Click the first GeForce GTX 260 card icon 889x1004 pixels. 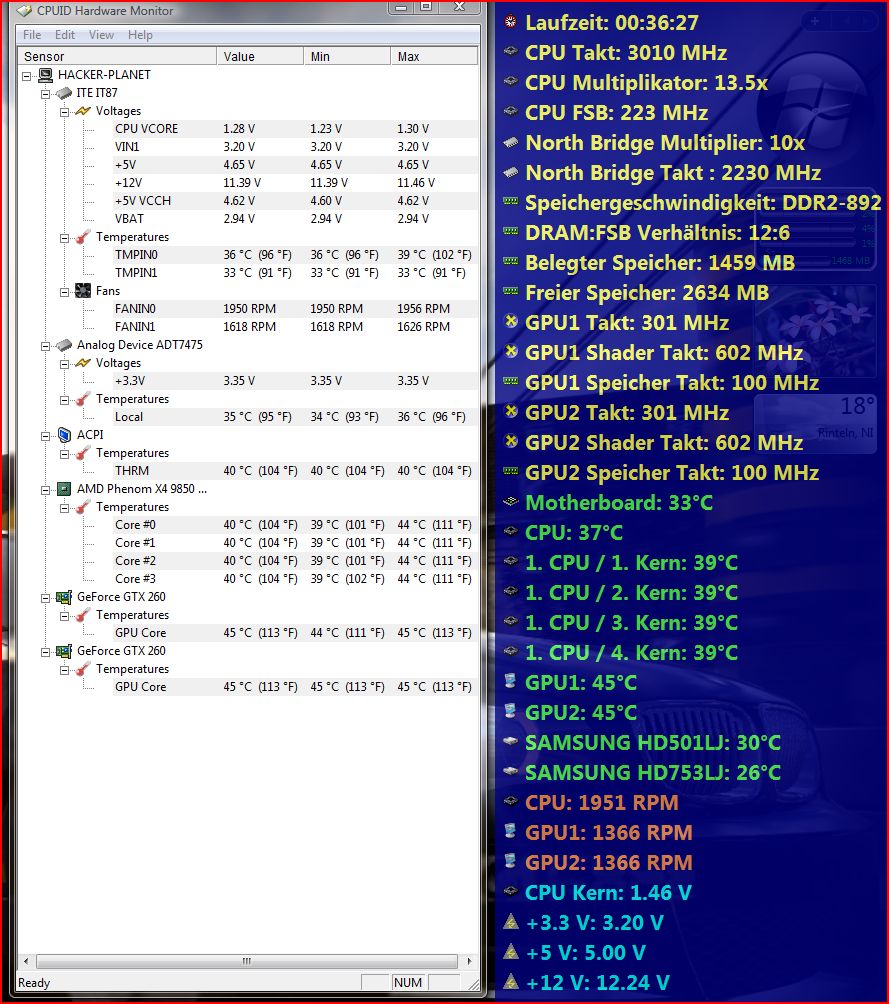[64, 597]
